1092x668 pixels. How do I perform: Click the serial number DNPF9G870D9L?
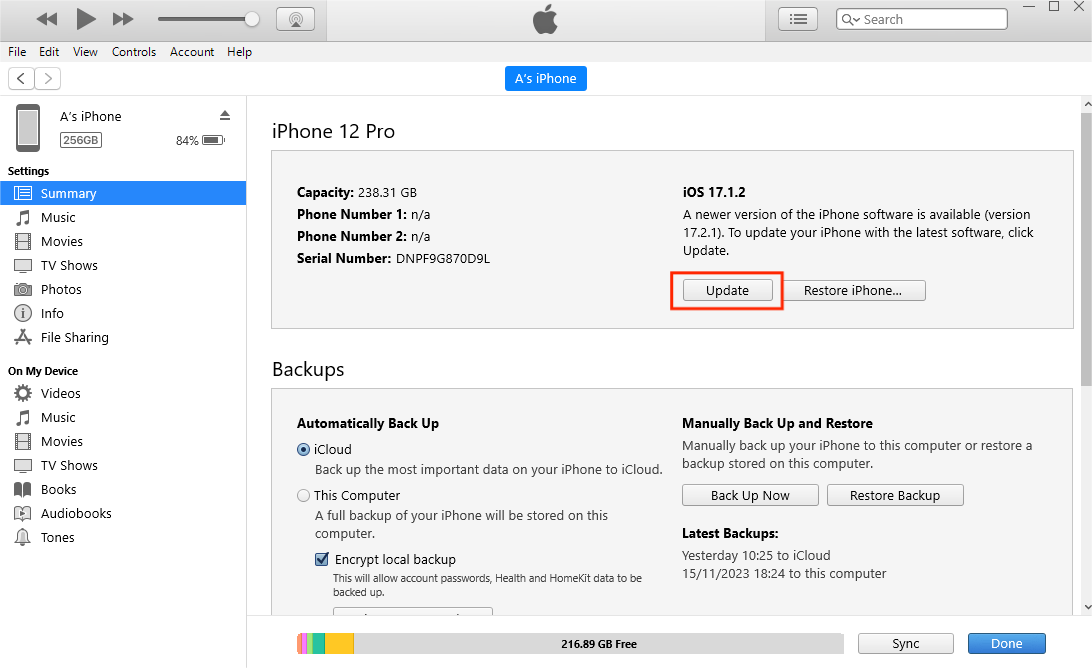[443, 258]
